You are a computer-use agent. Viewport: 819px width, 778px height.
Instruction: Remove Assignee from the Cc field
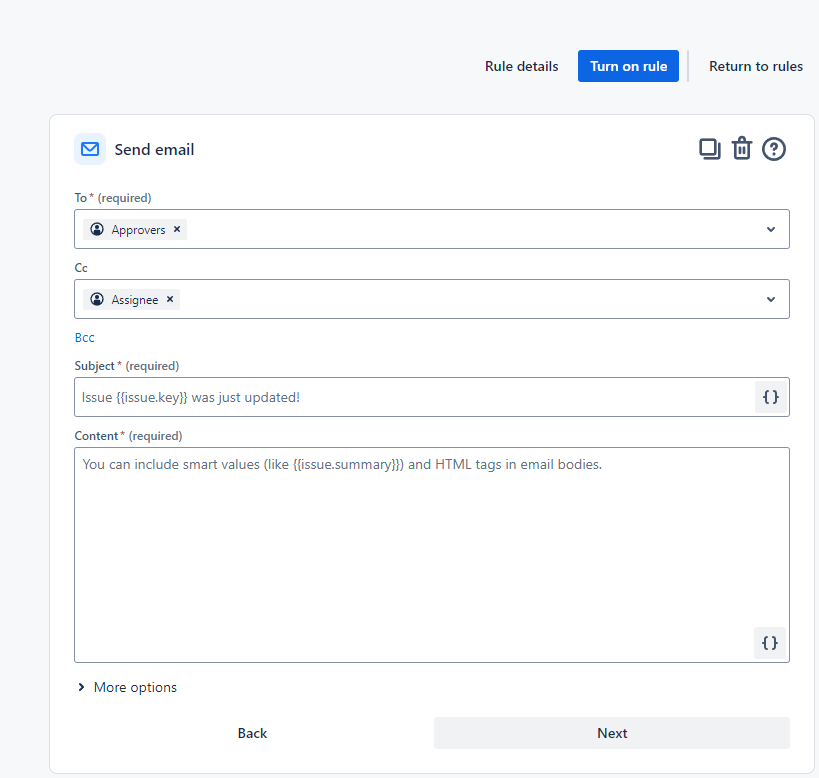(x=170, y=299)
